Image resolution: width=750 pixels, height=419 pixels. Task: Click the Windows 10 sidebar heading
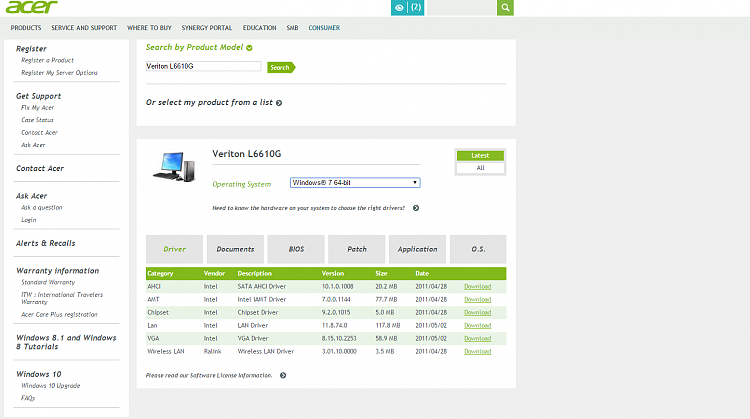point(39,374)
